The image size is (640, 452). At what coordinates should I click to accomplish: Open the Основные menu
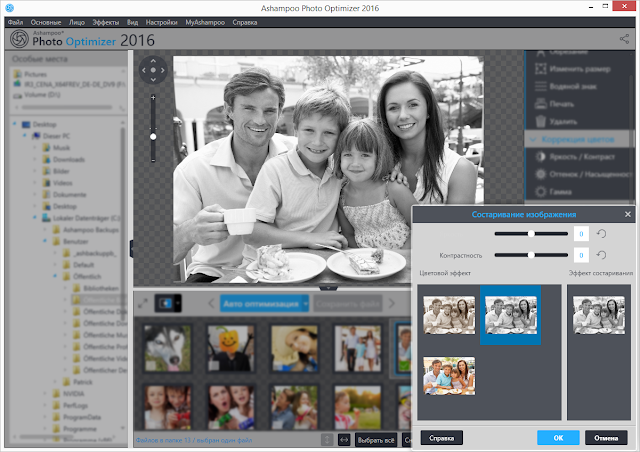click(x=46, y=22)
